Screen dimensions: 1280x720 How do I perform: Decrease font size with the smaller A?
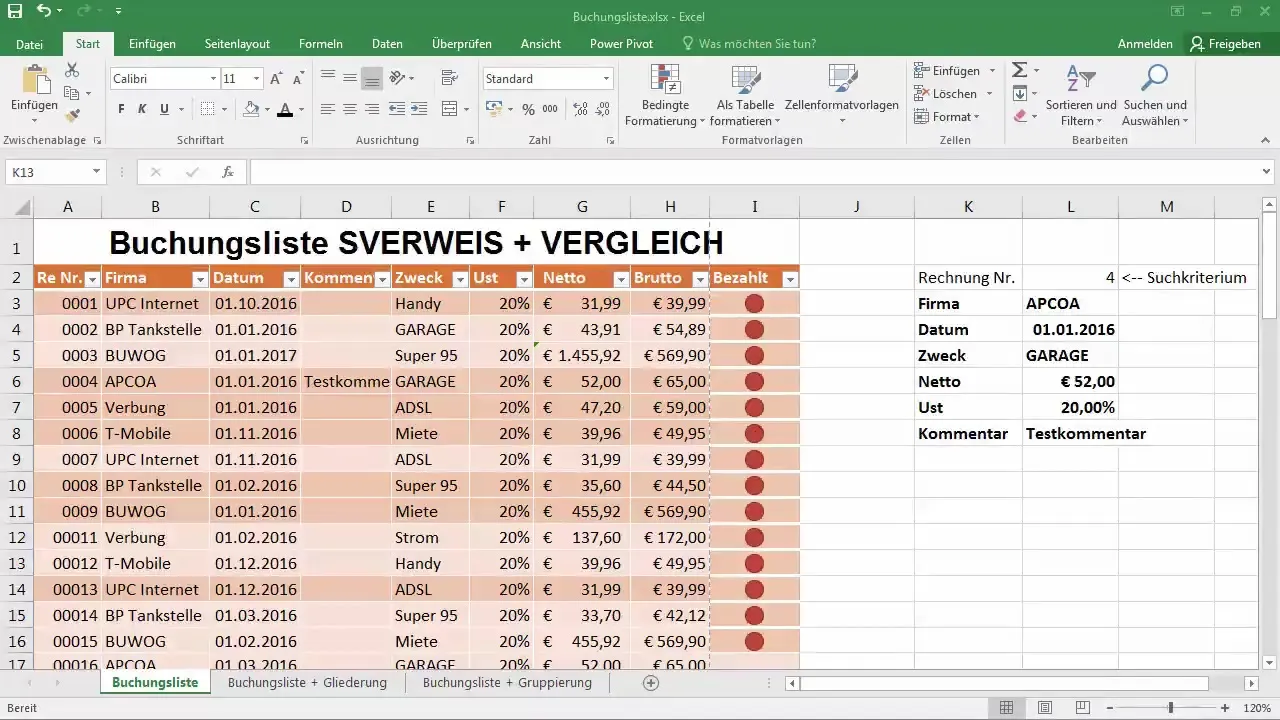coord(298,78)
